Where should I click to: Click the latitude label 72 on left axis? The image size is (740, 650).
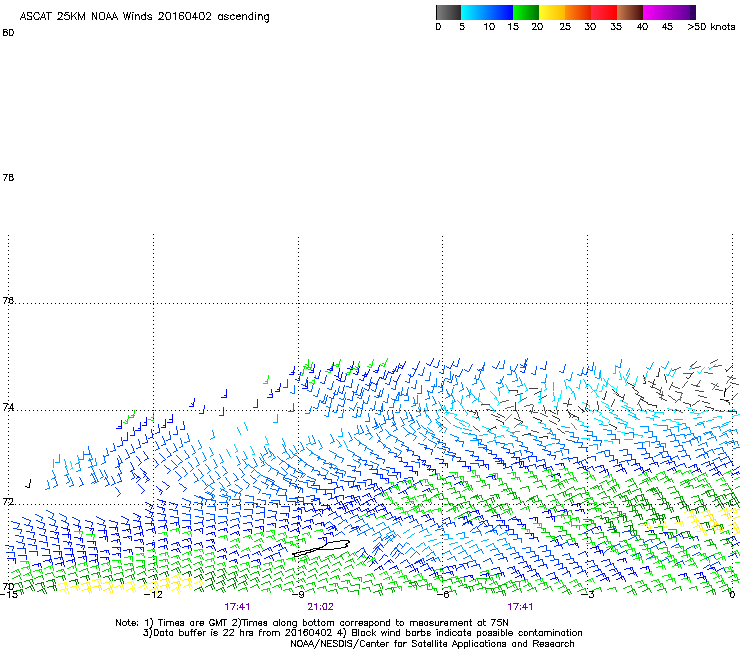click(x=8, y=502)
